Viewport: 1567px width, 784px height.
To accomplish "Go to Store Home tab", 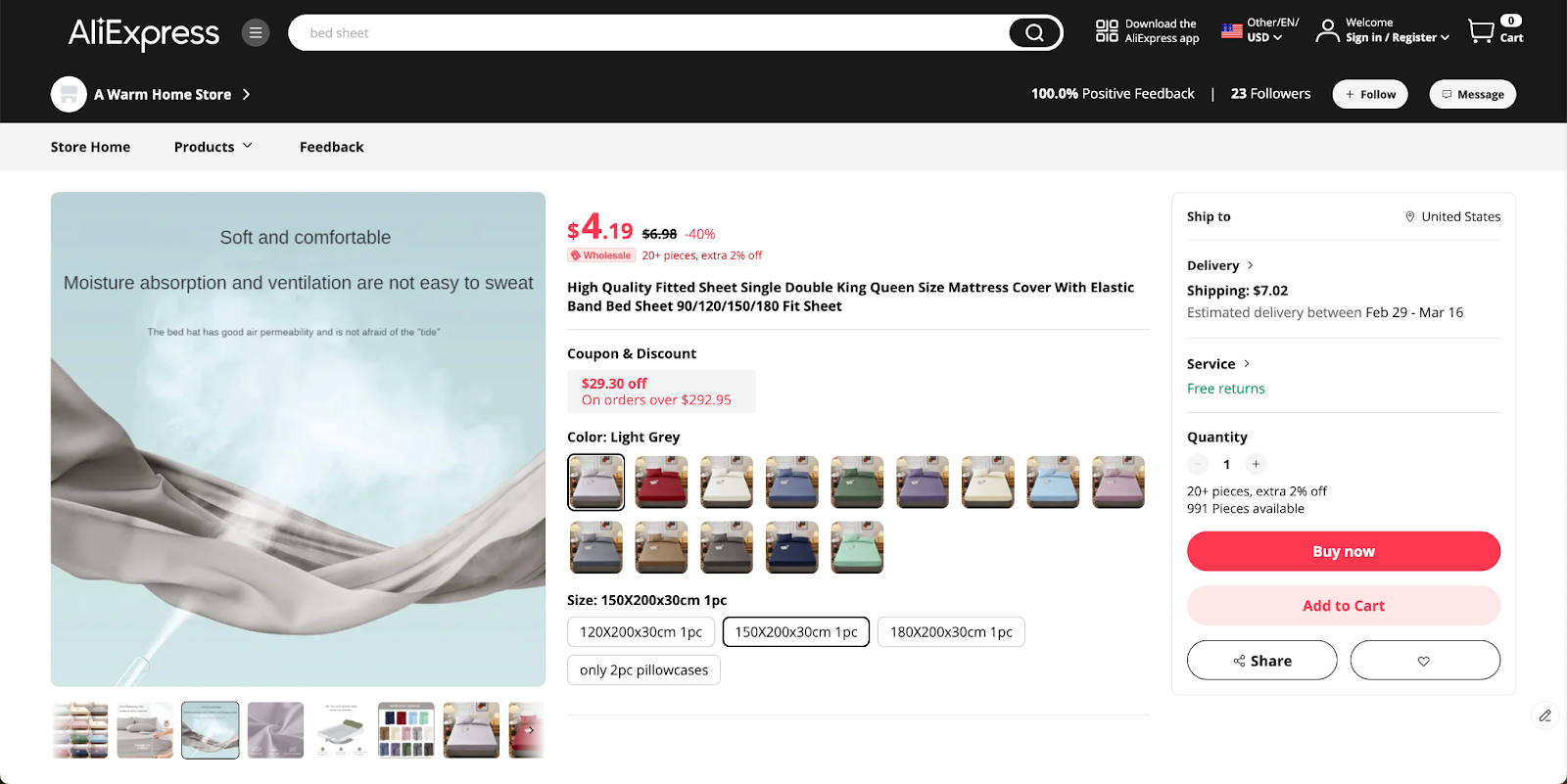I will click(90, 147).
